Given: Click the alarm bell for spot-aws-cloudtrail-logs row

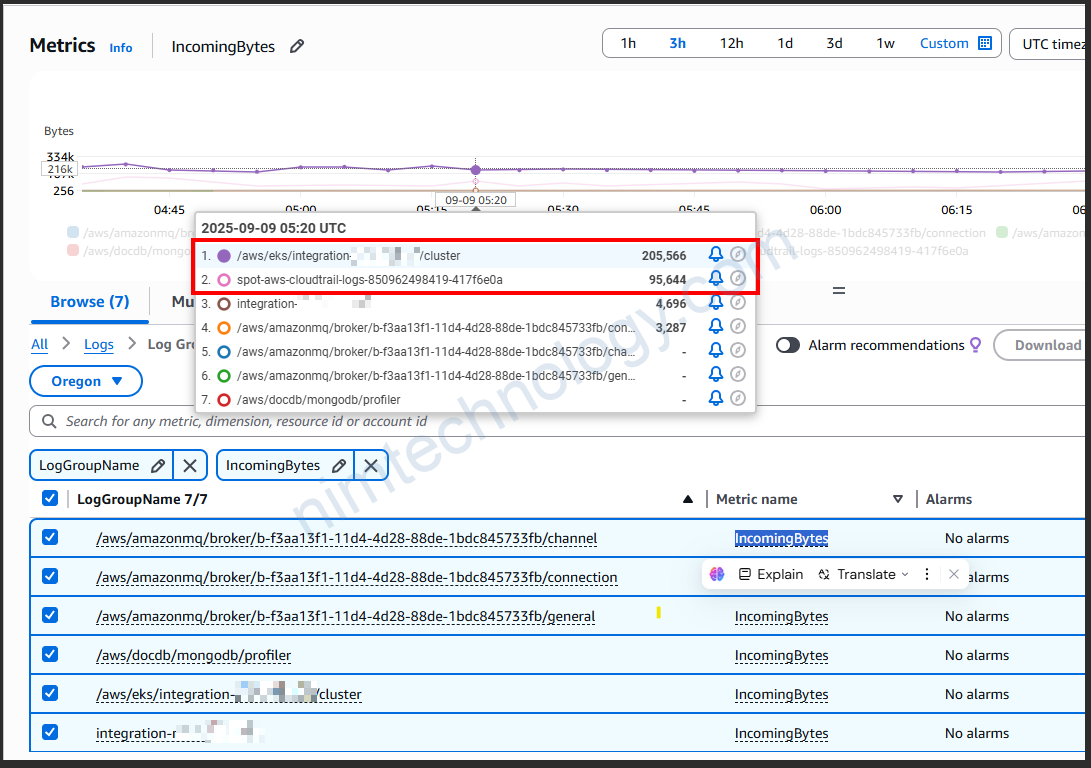Looking at the screenshot, I should (715, 279).
